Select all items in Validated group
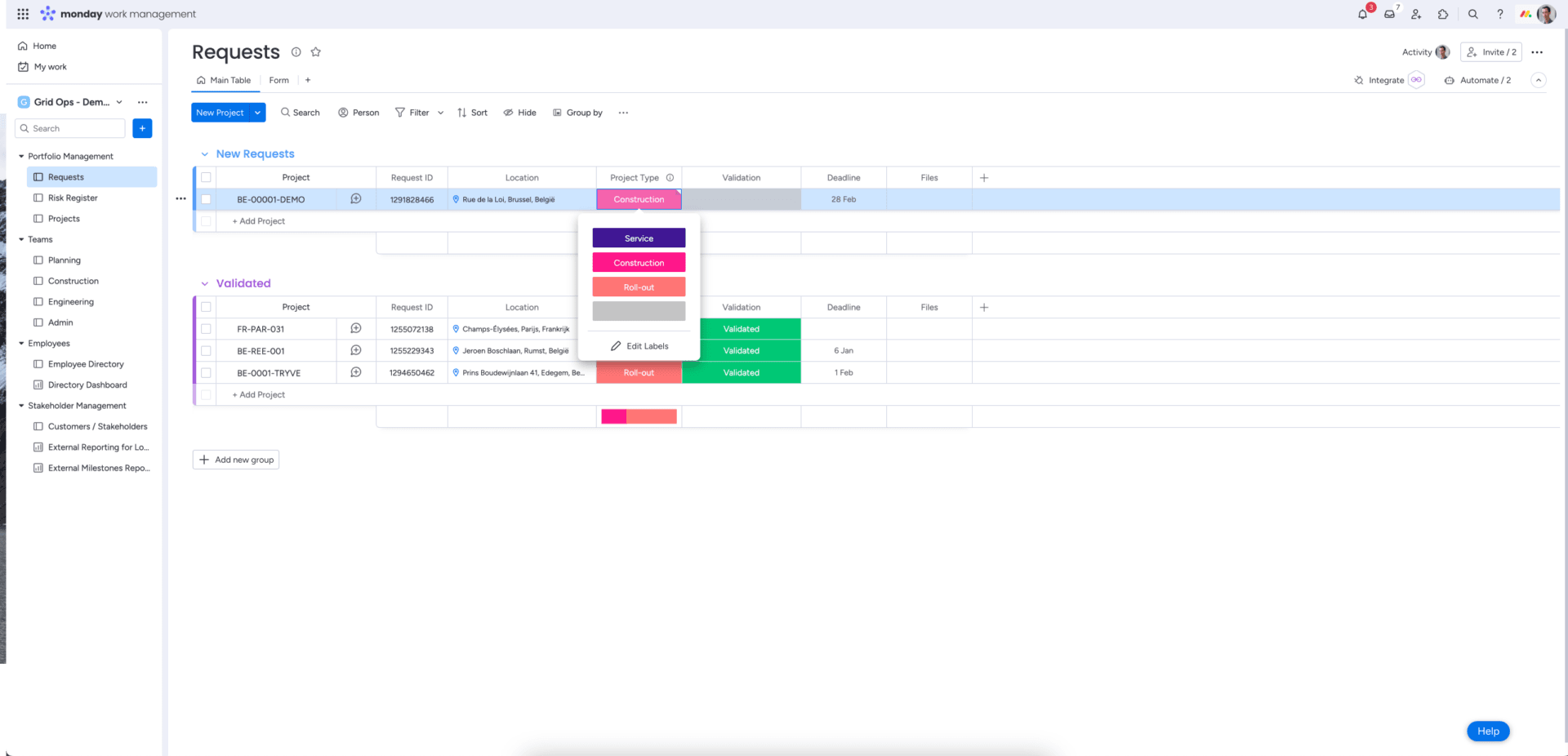The height and width of the screenshot is (756, 1568). [x=206, y=307]
